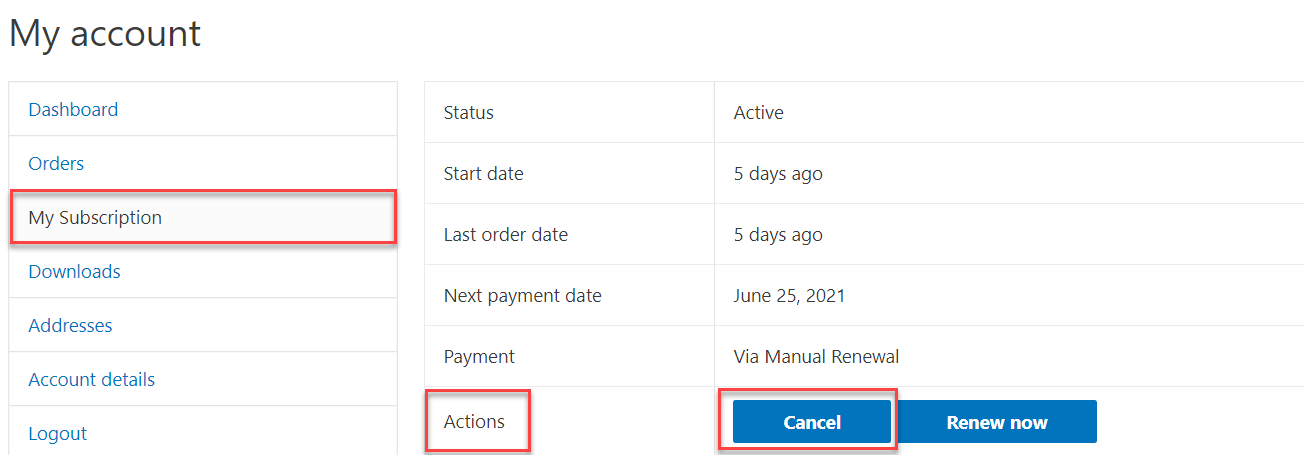Select the June 25, 2021 date value

point(790,296)
